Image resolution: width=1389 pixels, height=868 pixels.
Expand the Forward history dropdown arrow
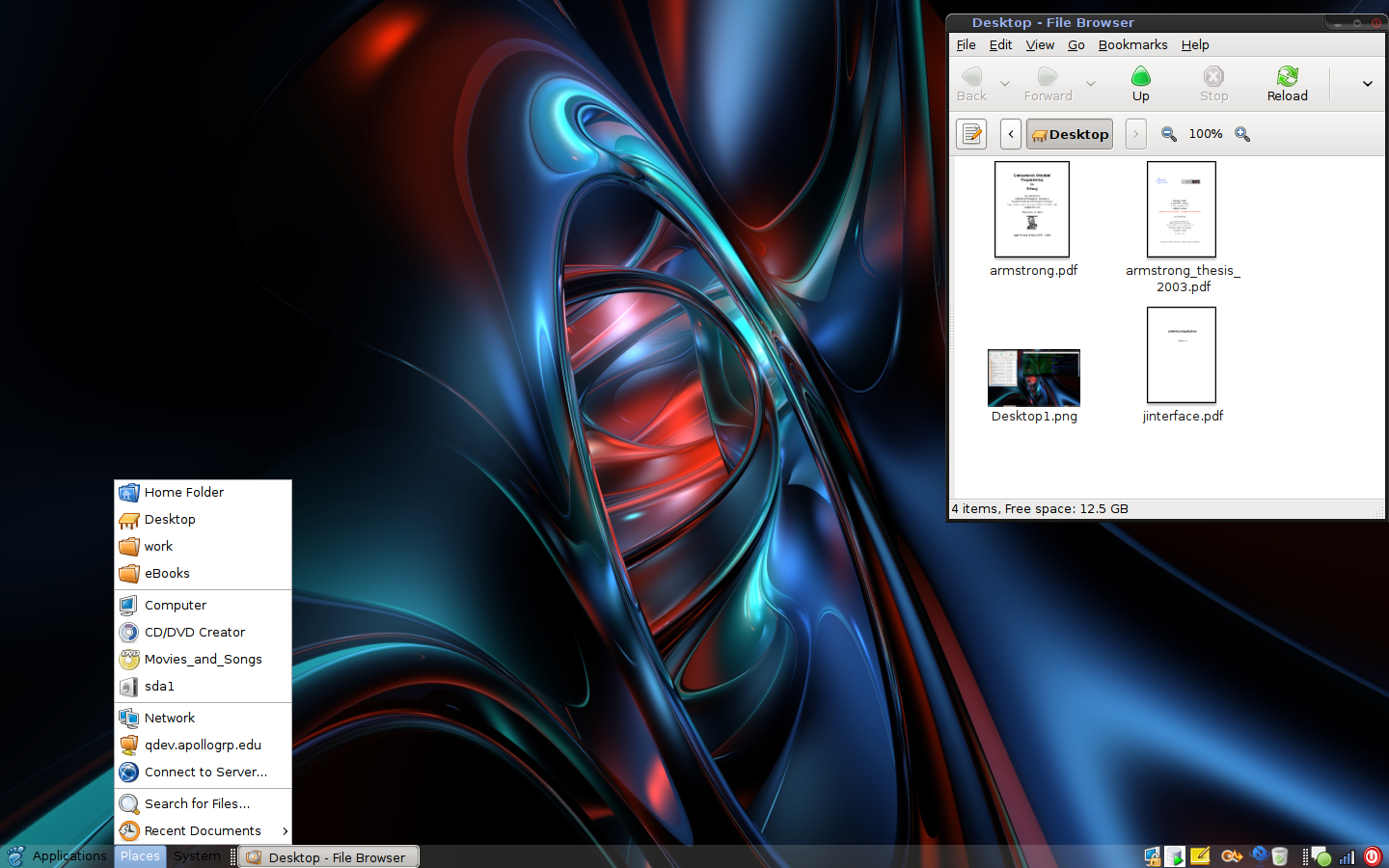[x=1091, y=84]
